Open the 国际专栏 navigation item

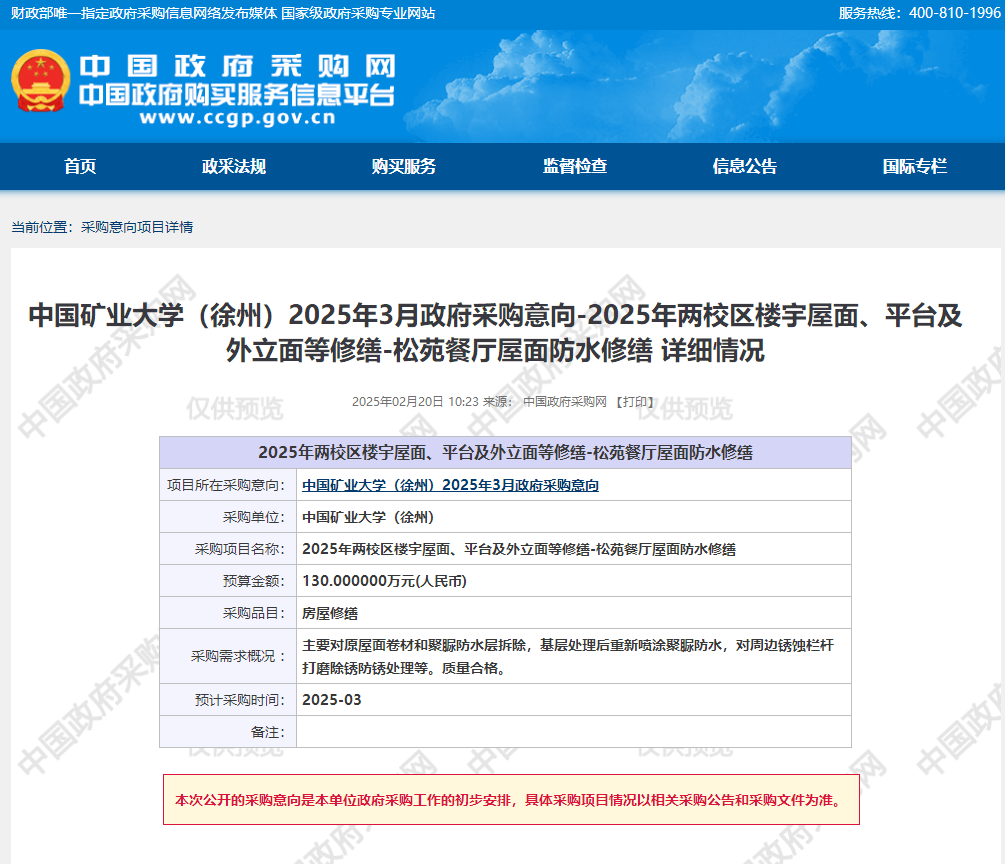[915, 167]
